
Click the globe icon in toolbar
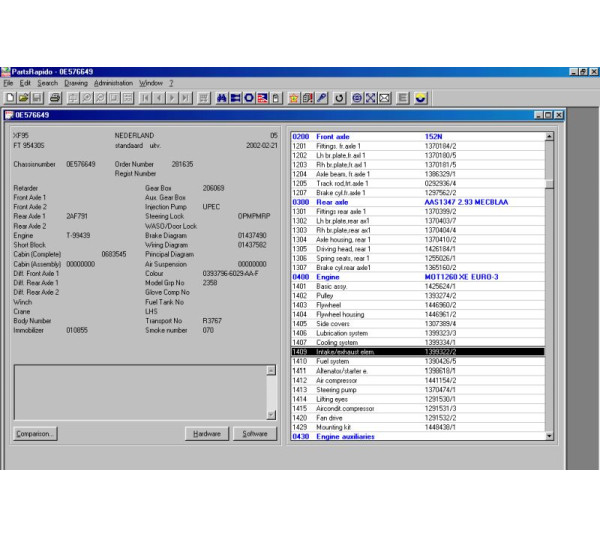click(x=357, y=98)
